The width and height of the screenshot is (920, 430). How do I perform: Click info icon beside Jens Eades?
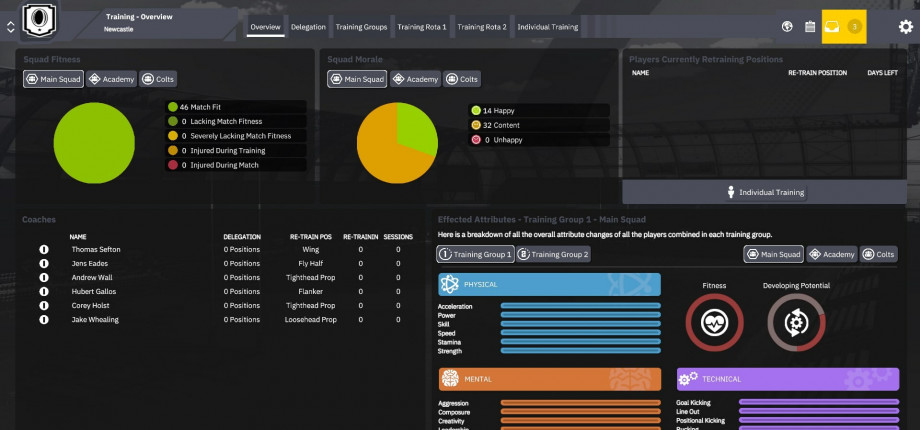click(x=43, y=263)
